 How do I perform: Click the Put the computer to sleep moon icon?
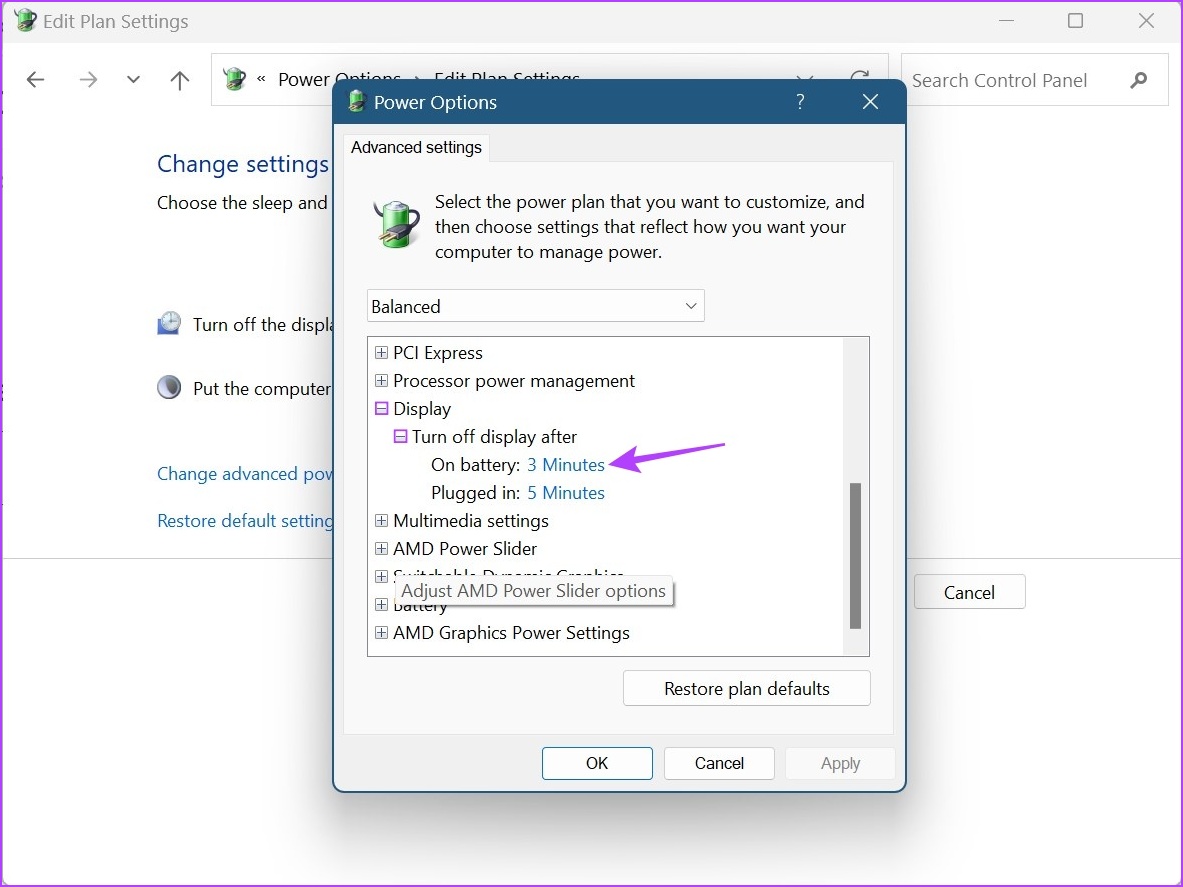click(169, 388)
